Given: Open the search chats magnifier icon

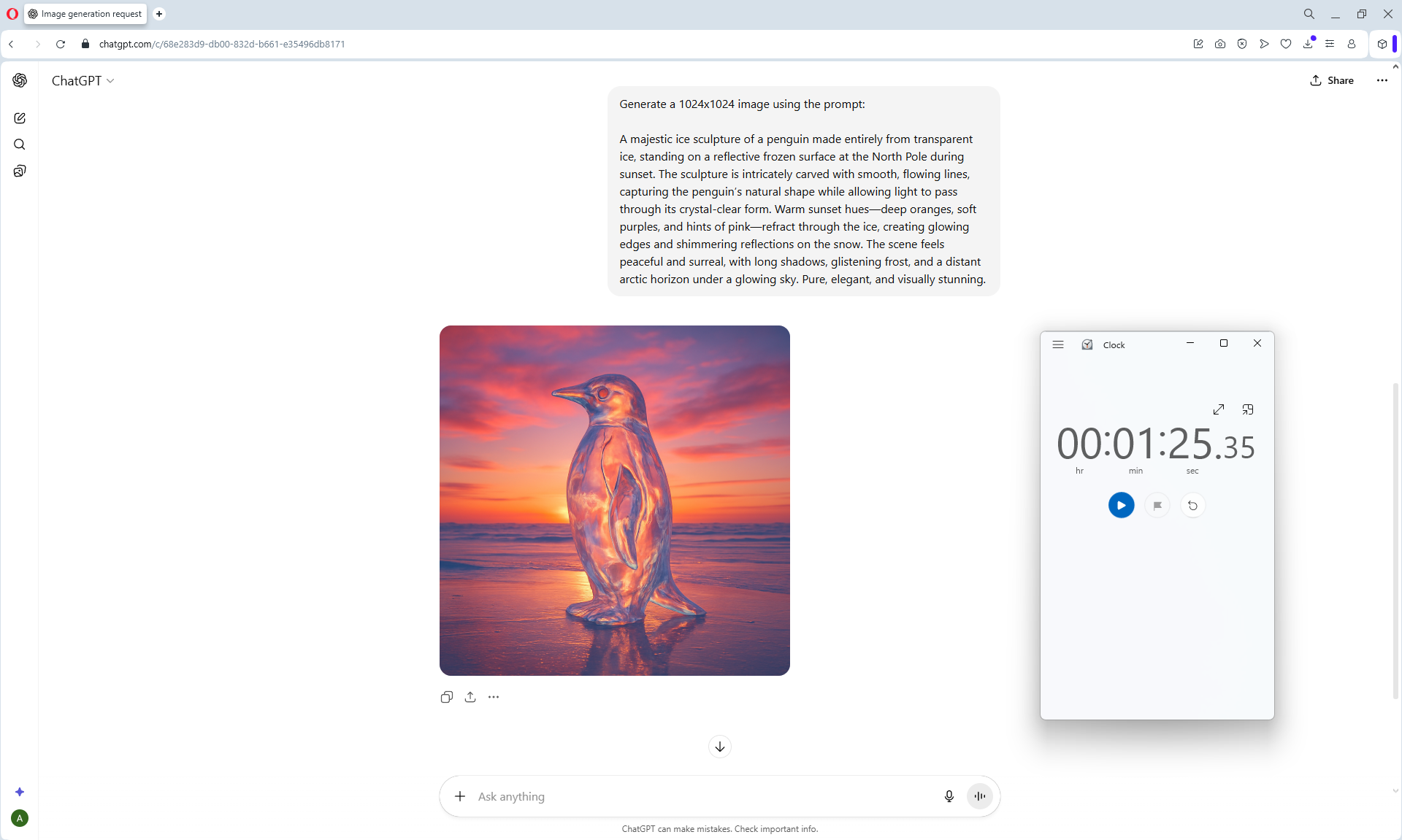Looking at the screenshot, I should 20,145.
